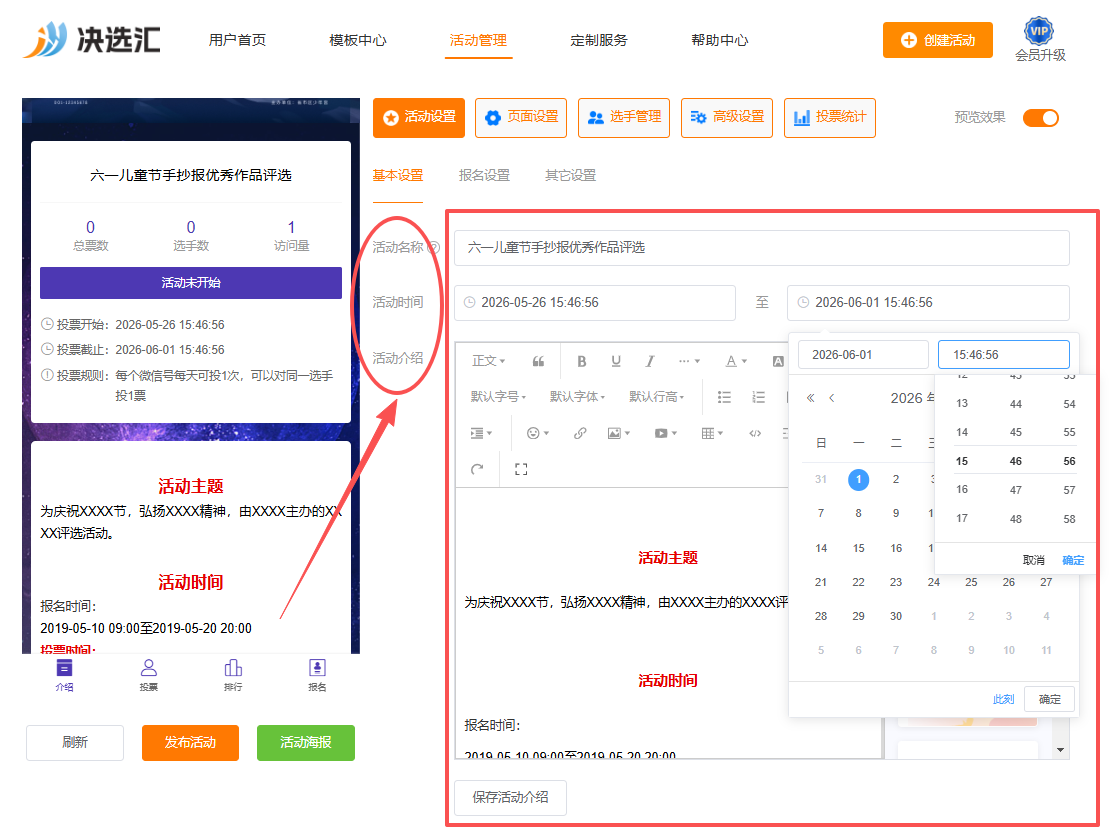Open the 选手管理 section
The height and width of the screenshot is (836, 1114).
tap(624, 117)
